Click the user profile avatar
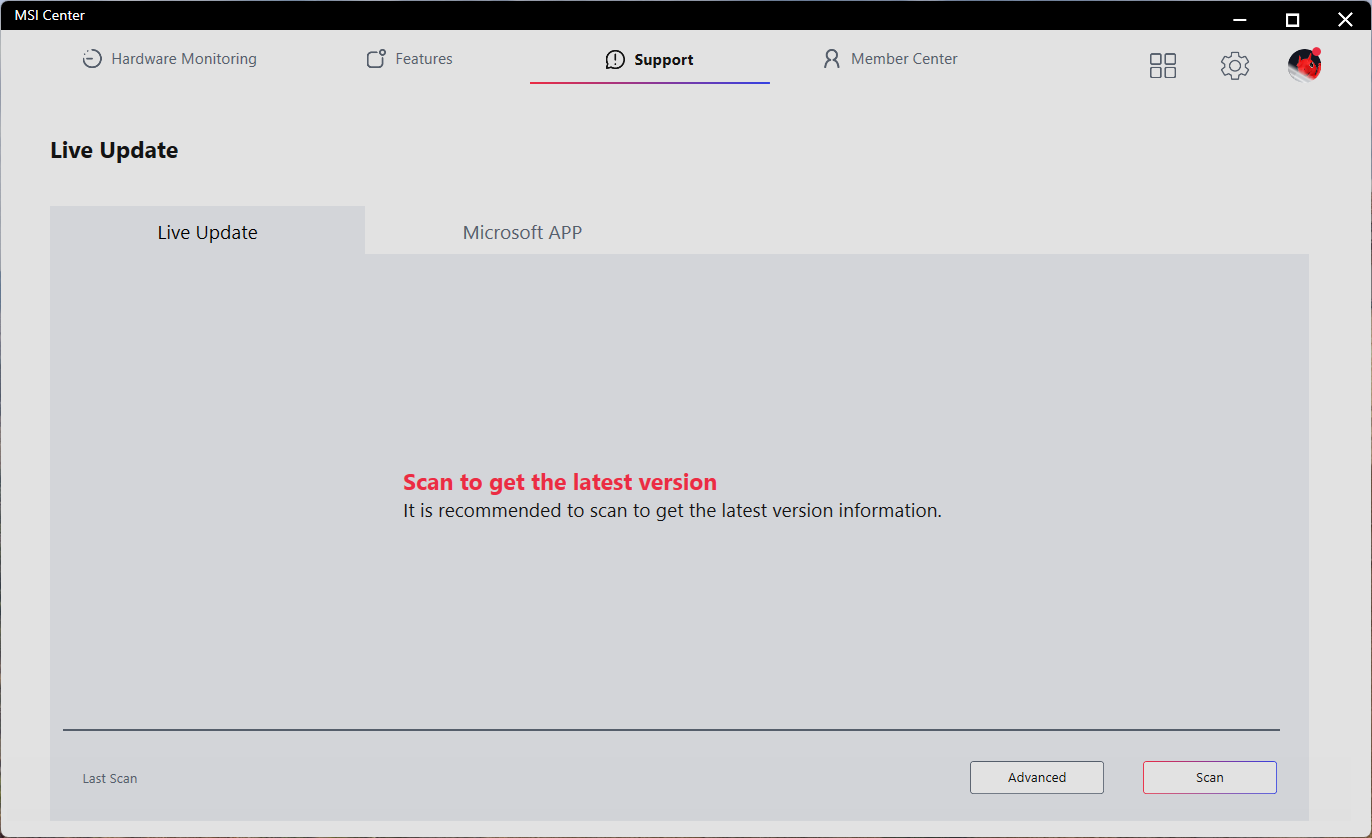The height and width of the screenshot is (838, 1372). coord(1304,65)
